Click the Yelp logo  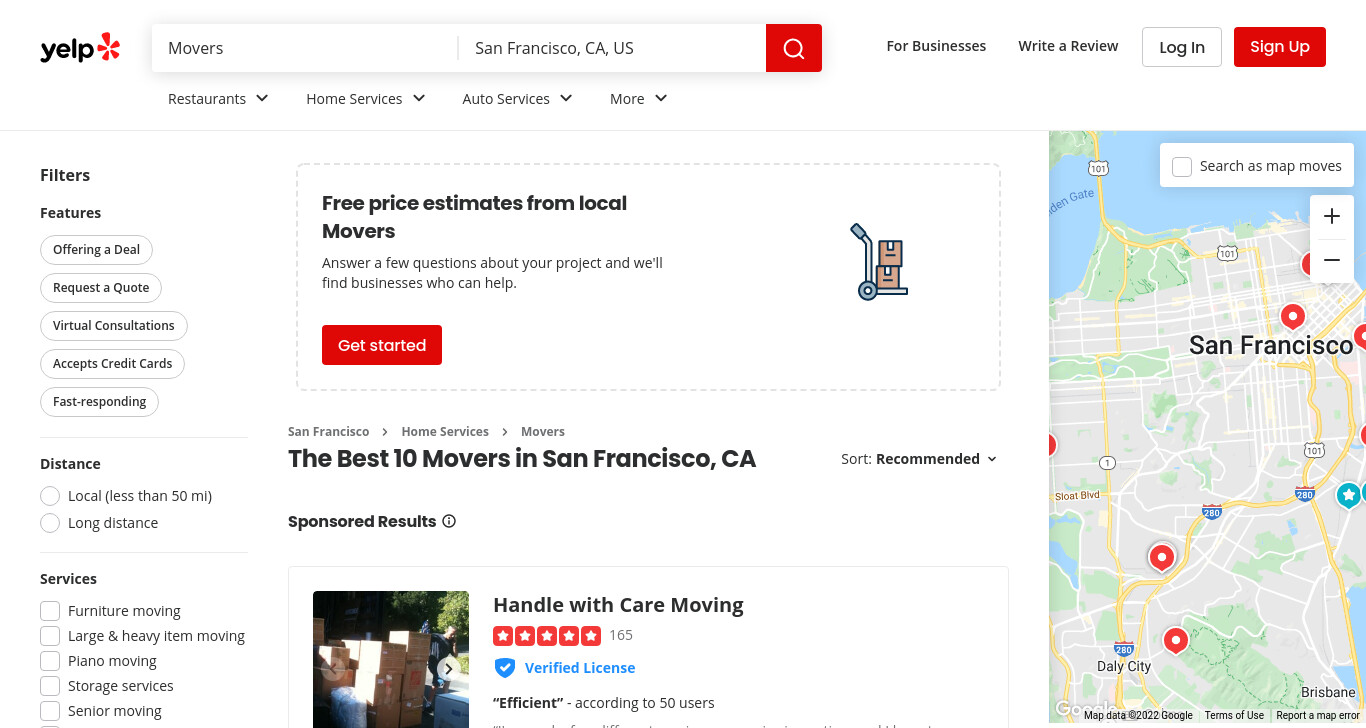pos(80,48)
